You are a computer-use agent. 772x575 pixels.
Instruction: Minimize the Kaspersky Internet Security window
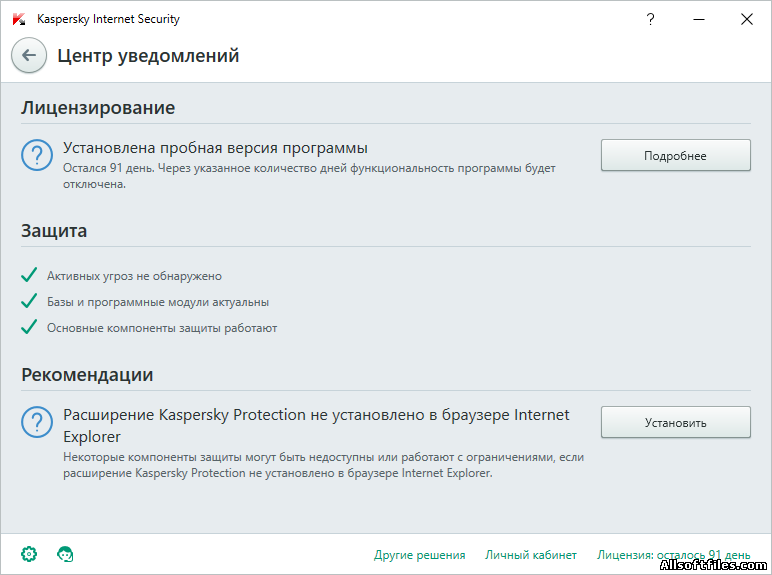pos(699,19)
